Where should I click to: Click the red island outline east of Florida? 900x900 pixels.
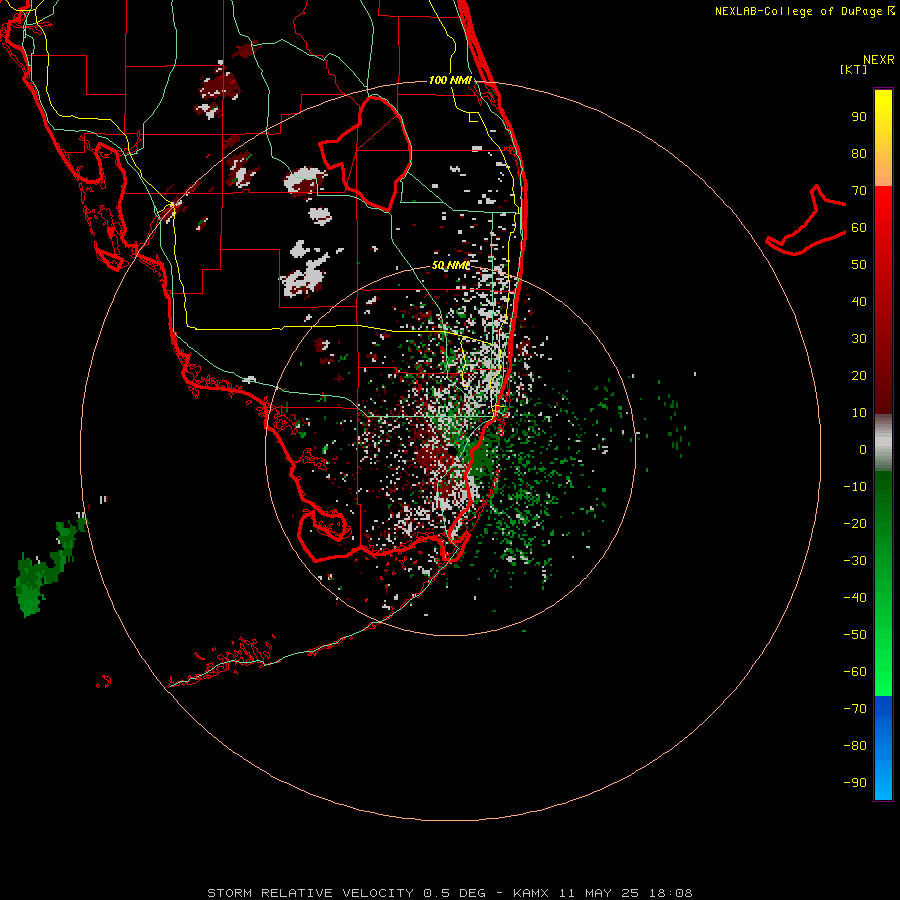coord(806,221)
